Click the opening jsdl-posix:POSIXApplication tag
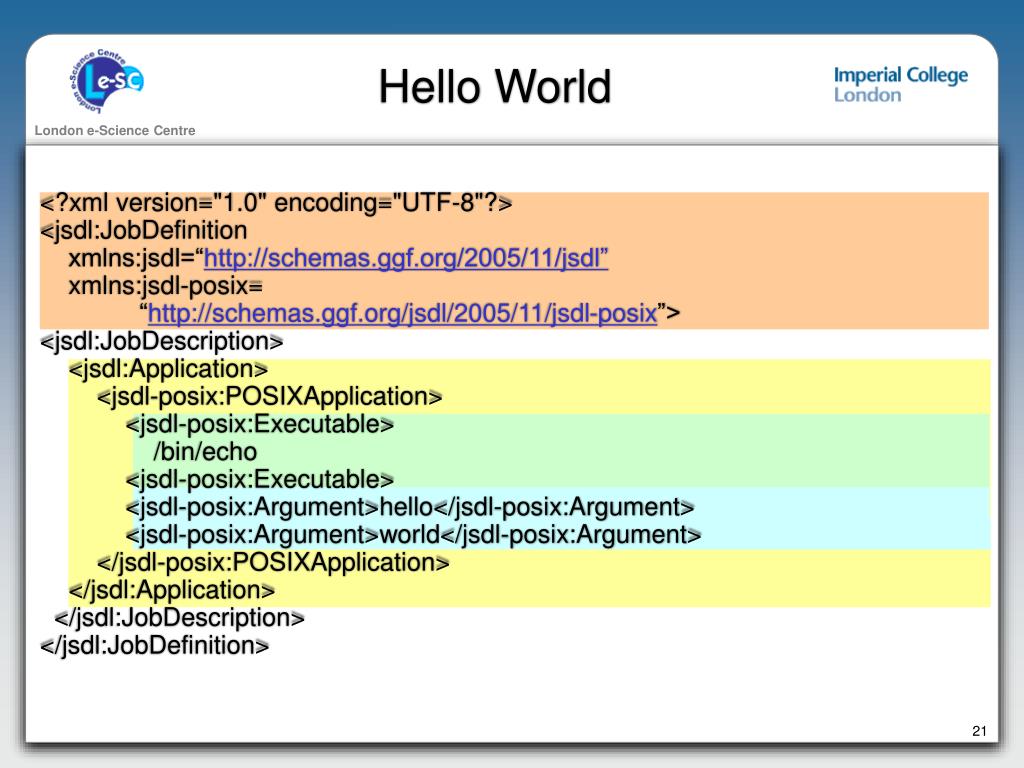 click(269, 396)
